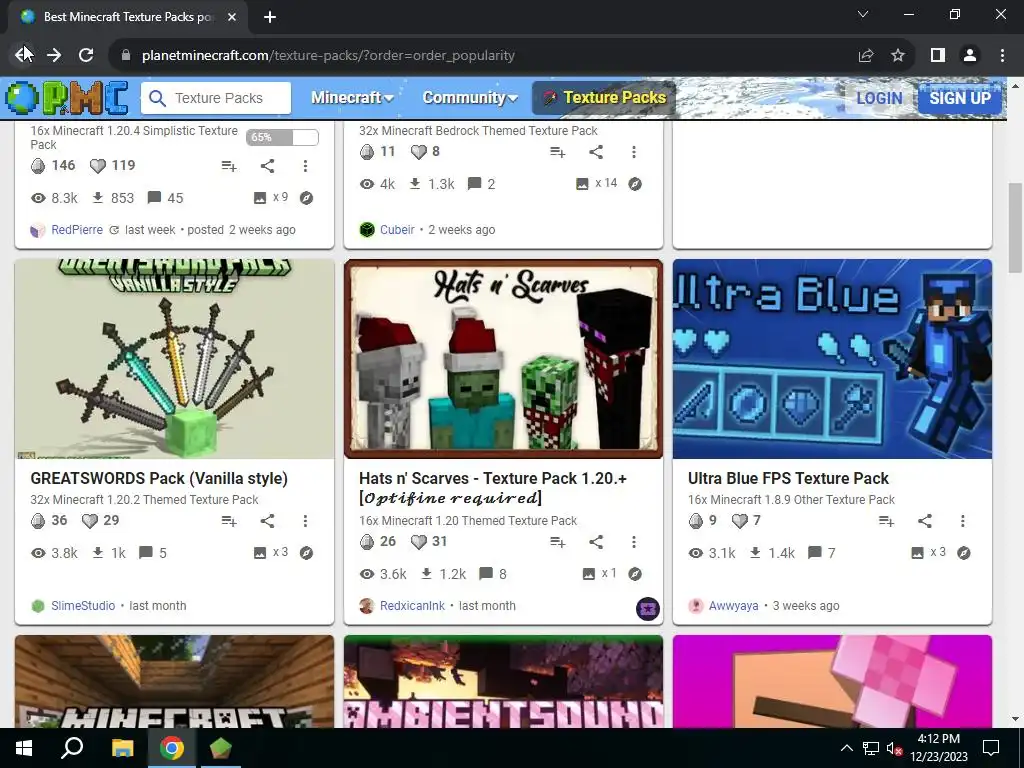Image resolution: width=1024 pixels, height=768 pixels.
Task: Share the GREATSWORDS Pack
Action: tap(267, 521)
